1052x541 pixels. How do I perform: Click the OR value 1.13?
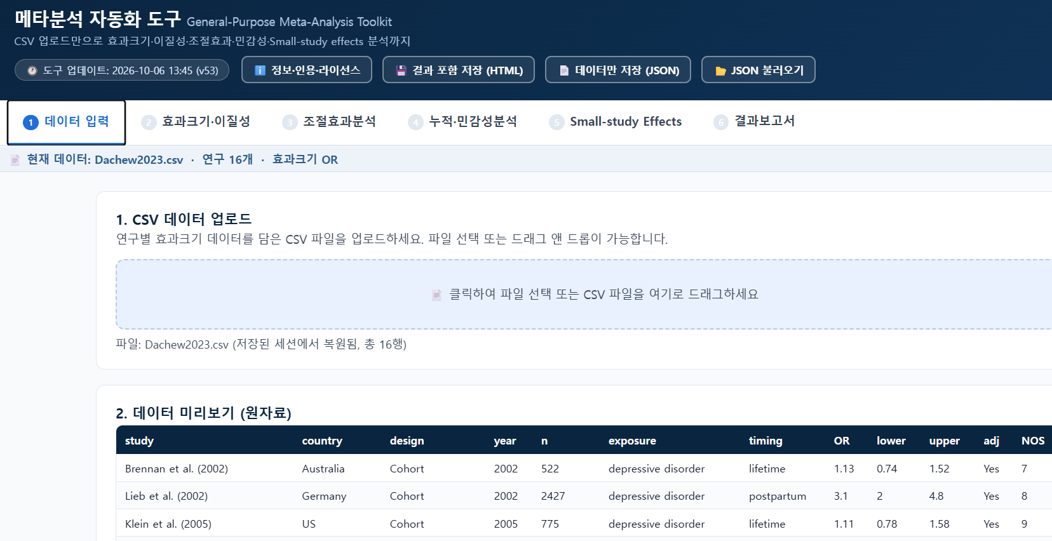(844, 469)
